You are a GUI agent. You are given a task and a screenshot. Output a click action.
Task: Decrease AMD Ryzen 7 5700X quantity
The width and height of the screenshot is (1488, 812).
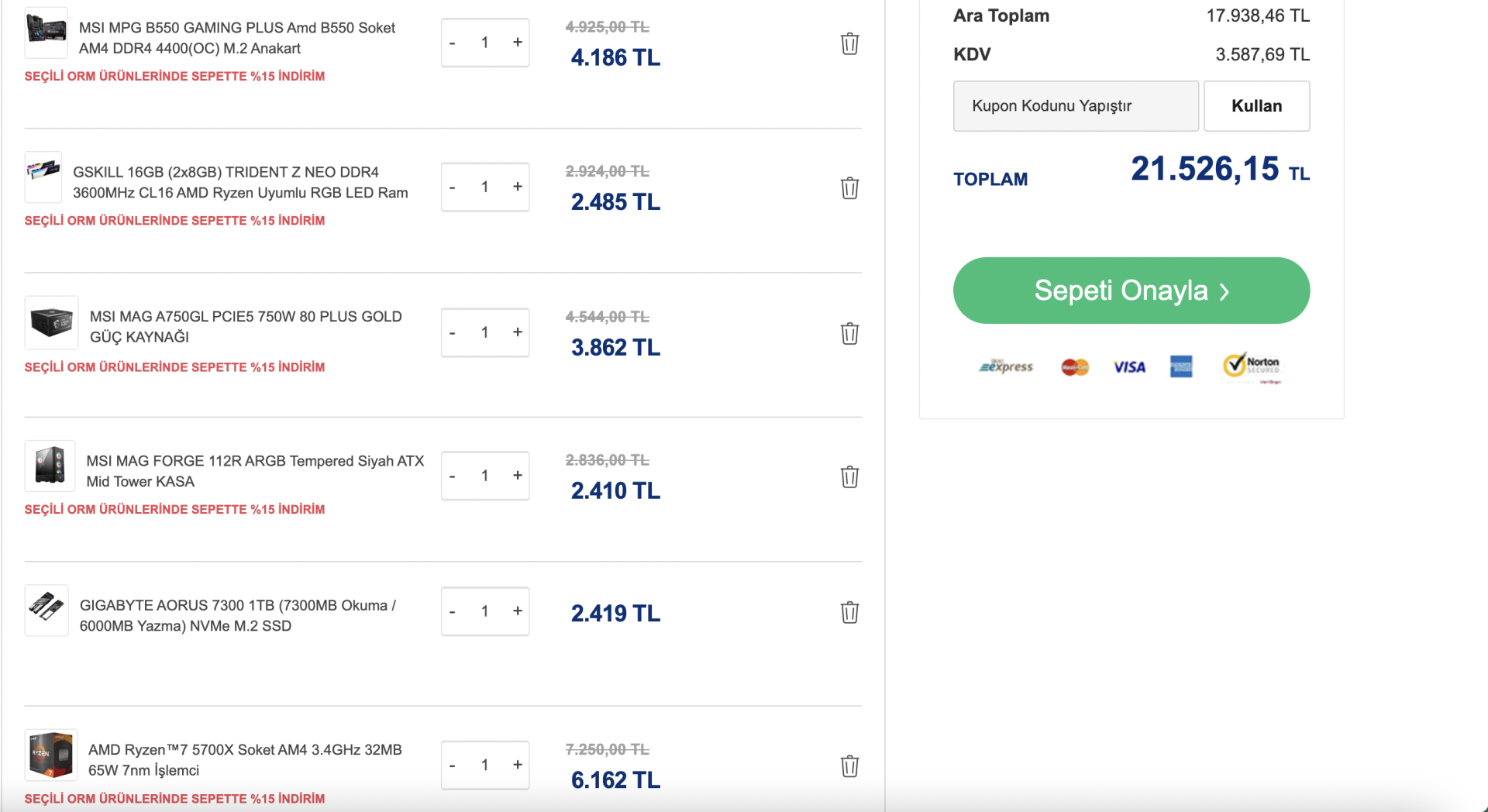(453, 766)
